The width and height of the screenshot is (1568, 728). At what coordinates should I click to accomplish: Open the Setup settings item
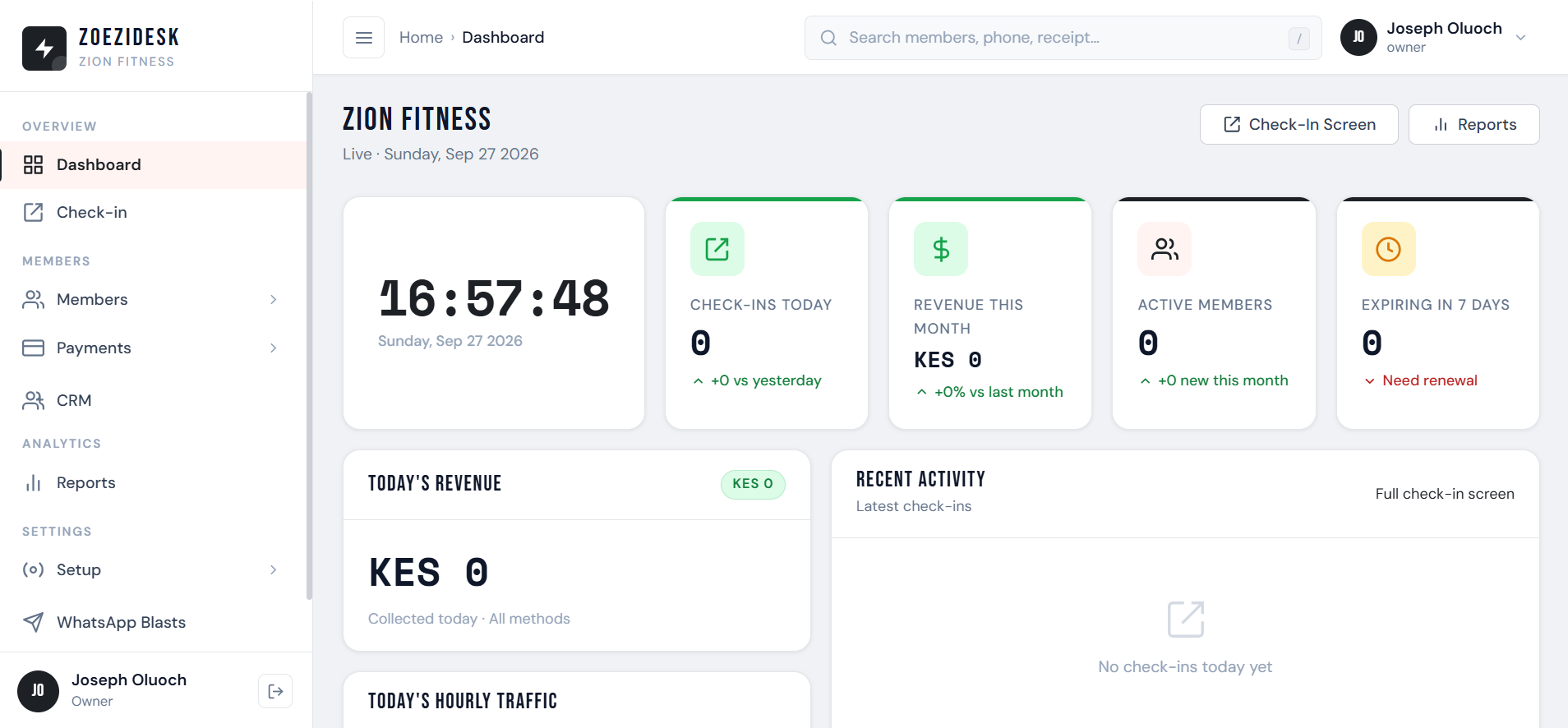point(153,570)
